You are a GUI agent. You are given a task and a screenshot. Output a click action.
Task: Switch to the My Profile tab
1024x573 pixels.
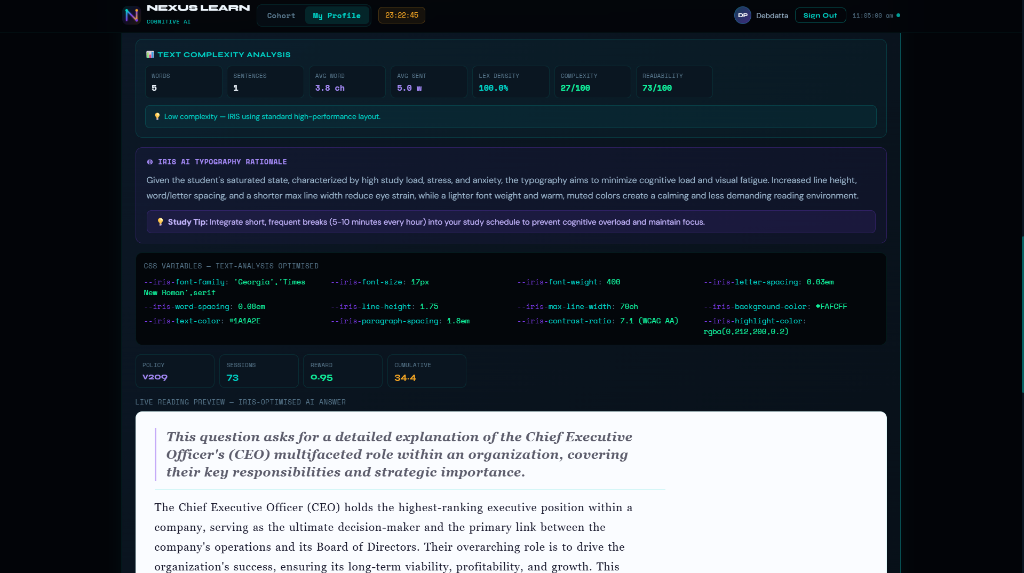pos(336,16)
